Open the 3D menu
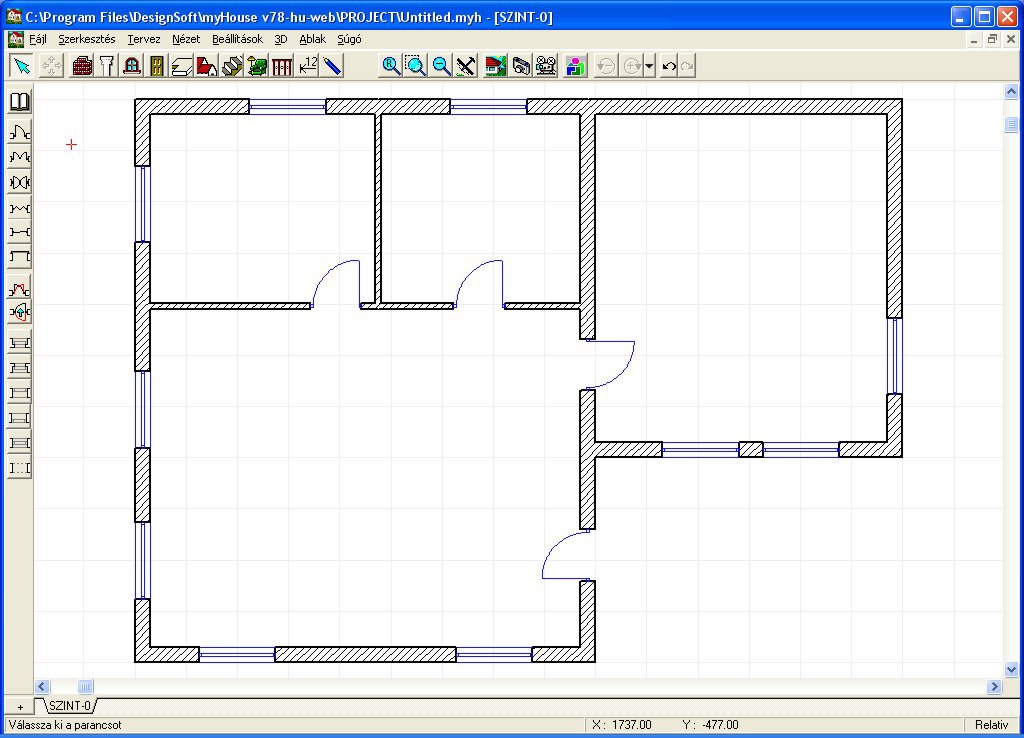 [281, 39]
